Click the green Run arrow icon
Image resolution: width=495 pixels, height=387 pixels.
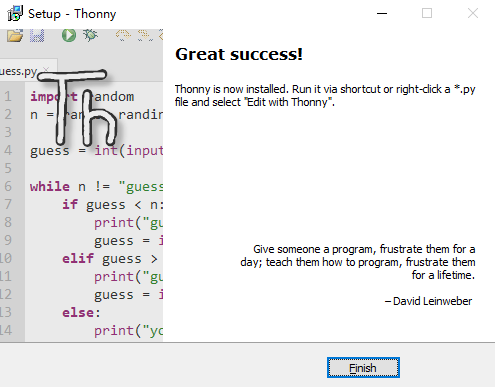click(69, 35)
